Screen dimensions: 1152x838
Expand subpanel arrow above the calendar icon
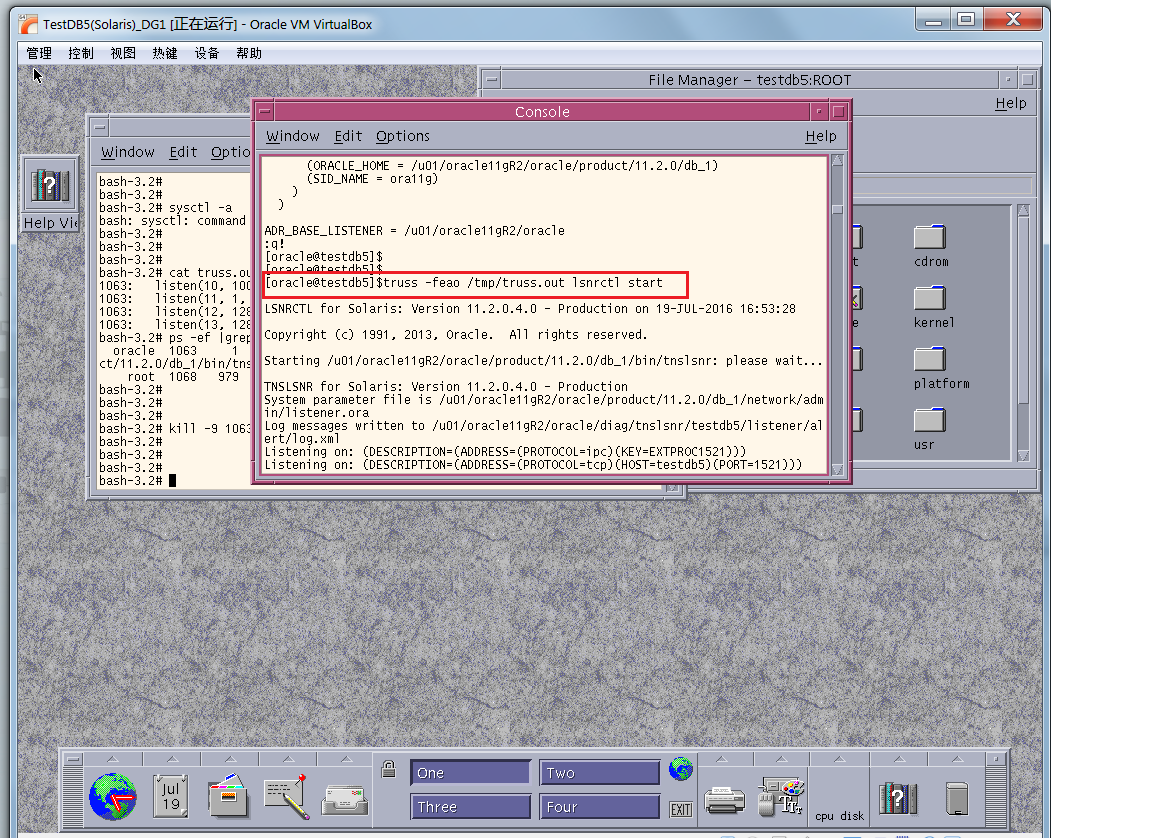(172, 759)
